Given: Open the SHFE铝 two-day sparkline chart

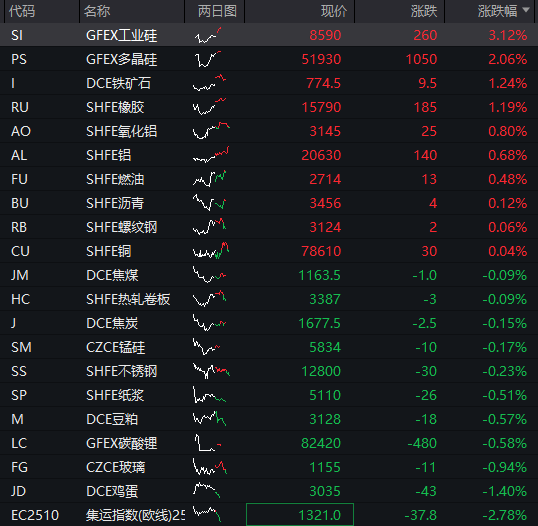Looking at the screenshot, I should click(211, 155).
